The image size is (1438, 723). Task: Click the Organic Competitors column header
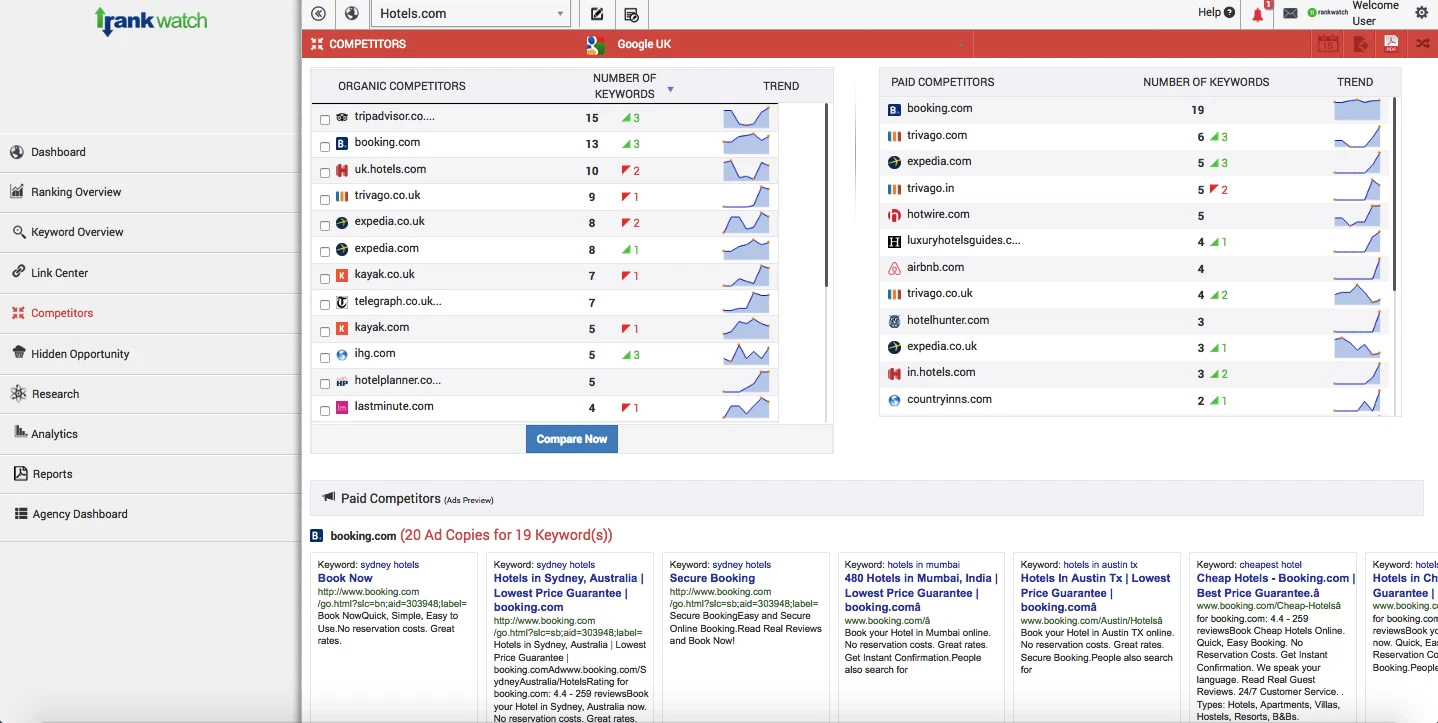pos(401,86)
